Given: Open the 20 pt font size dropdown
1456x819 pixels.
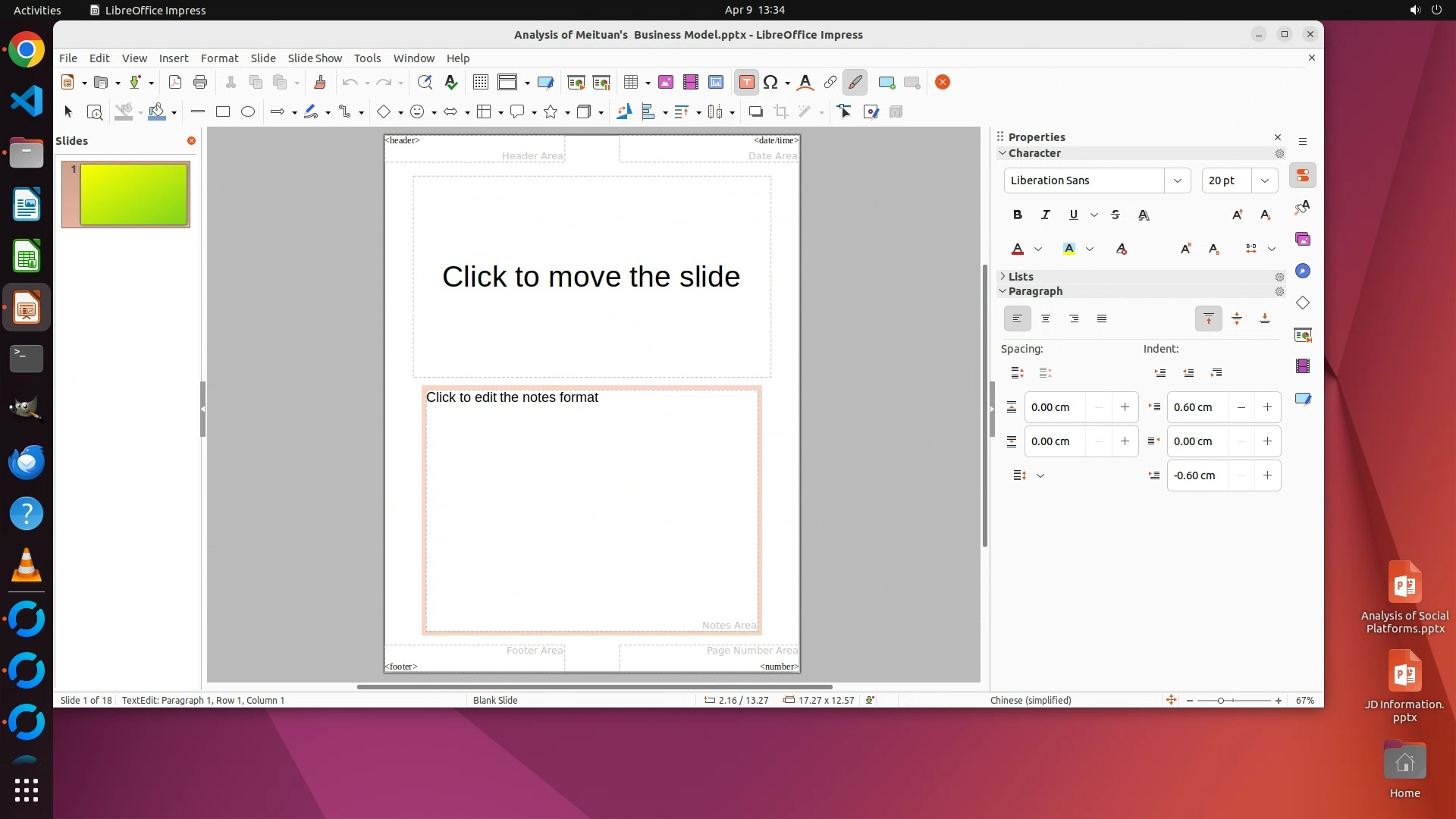Looking at the screenshot, I should 1264,180.
